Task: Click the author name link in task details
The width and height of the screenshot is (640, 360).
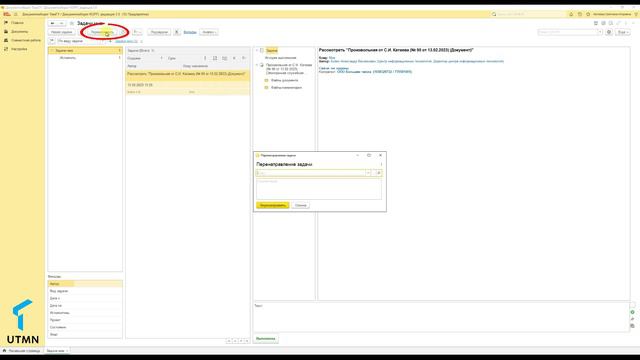Action: click(x=417, y=61)
